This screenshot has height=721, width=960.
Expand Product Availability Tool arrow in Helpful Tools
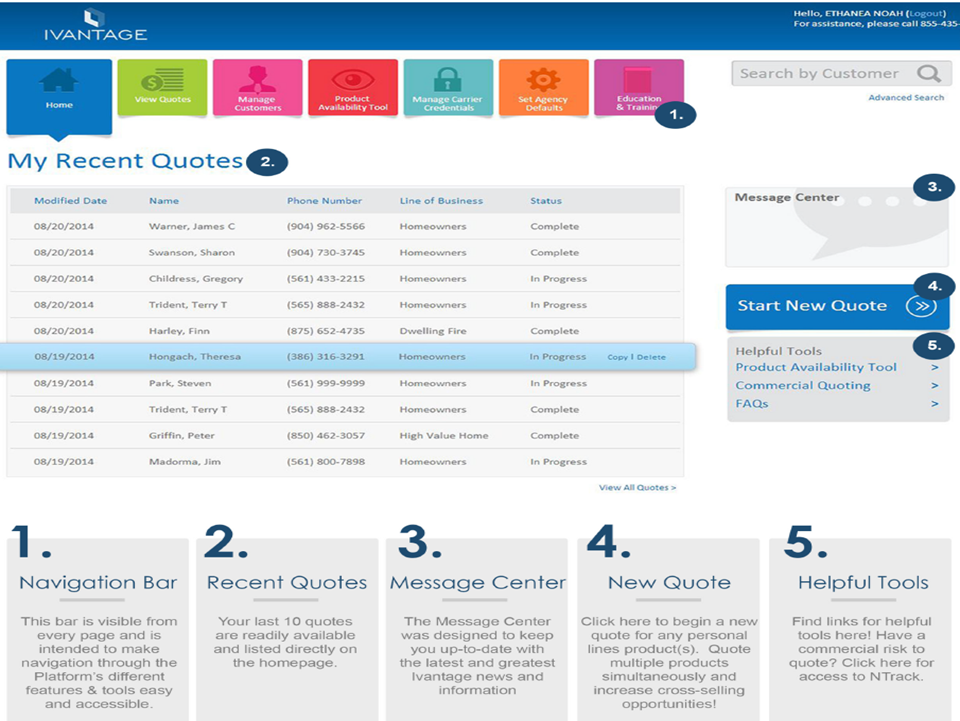(x=935, y=368)
